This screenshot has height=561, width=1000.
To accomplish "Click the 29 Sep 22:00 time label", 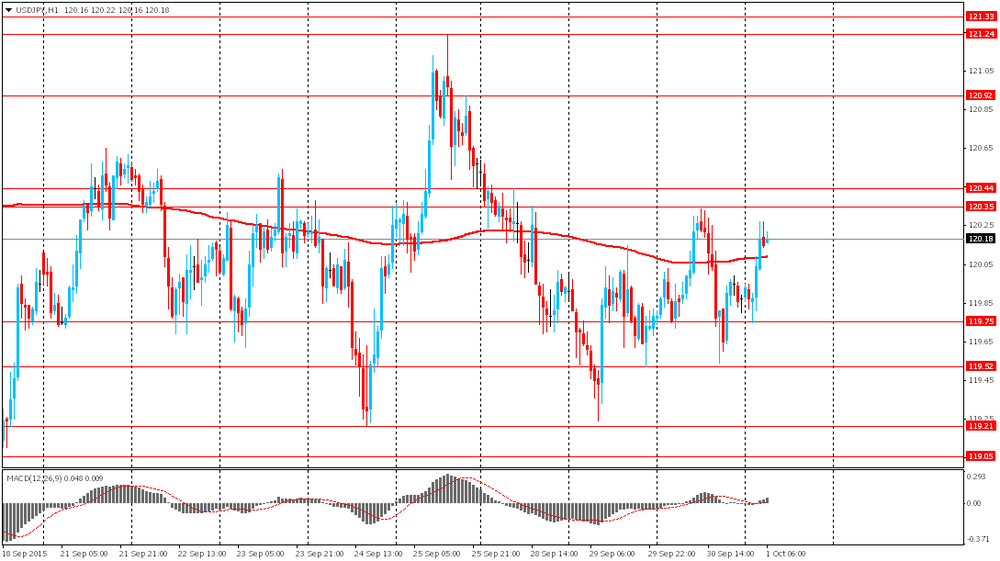I will coord(672,553).
